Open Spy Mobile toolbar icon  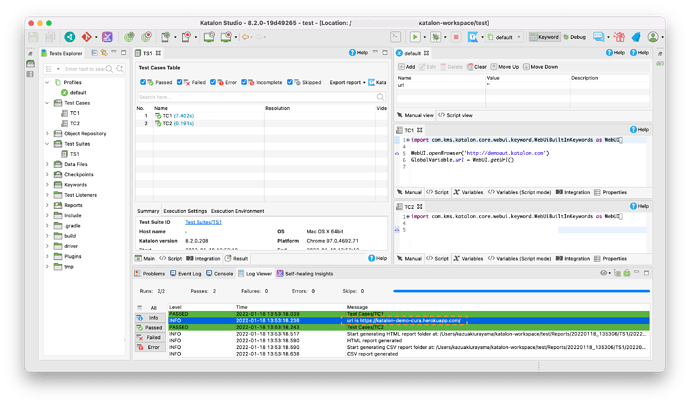click(x=165, y=37)
